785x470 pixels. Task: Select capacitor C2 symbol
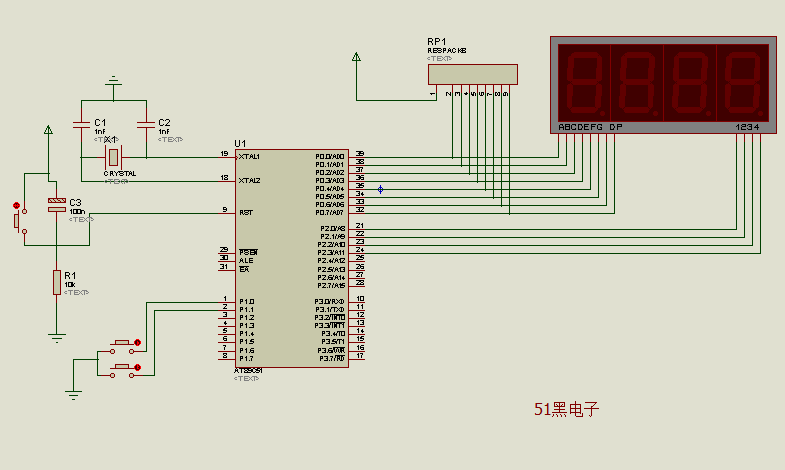coord(146,124)
